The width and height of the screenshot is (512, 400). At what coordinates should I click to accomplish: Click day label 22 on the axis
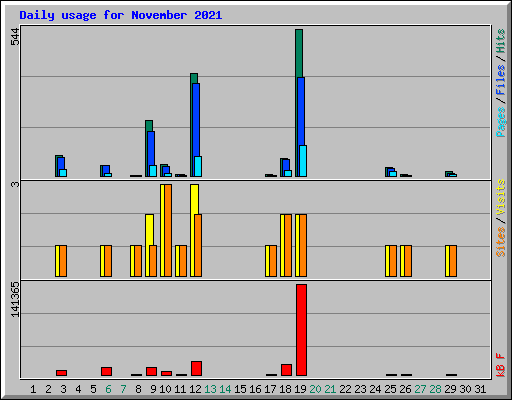[x=345, y=389]
